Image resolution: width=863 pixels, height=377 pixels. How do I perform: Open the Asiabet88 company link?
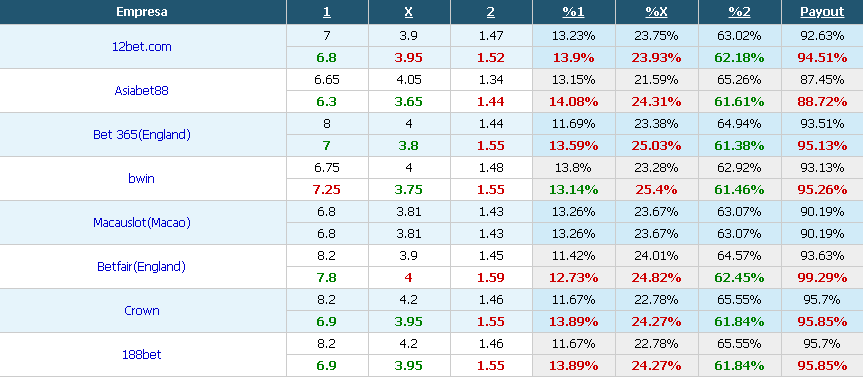point(142,91)
